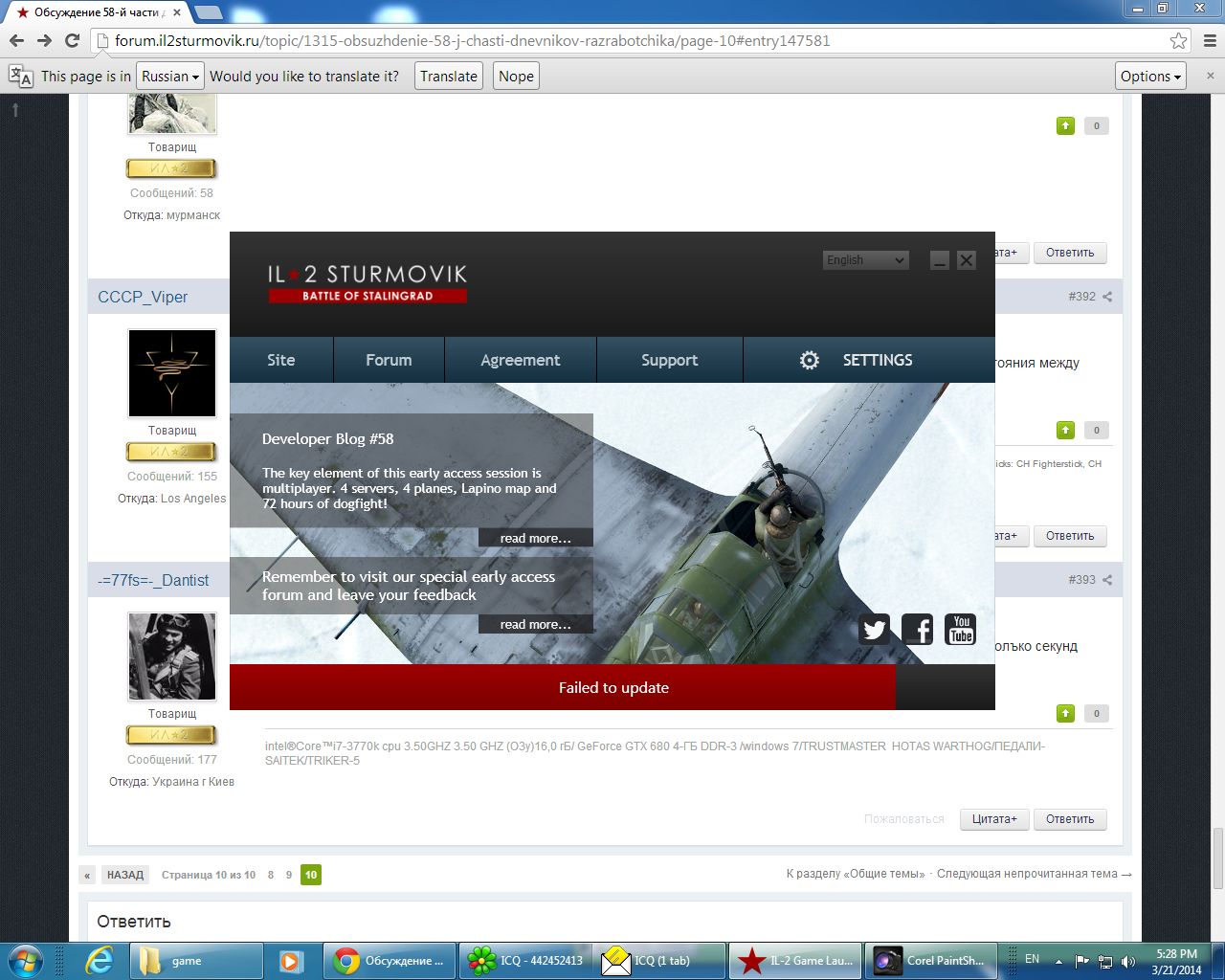Click Ответить on CCCP_Viper's post
This screenshot has width=1225, height=980.
click(x=1070, y=536)
